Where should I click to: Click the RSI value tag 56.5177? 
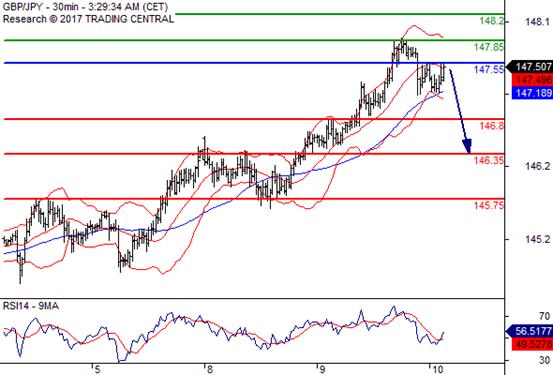pos(529,332)
